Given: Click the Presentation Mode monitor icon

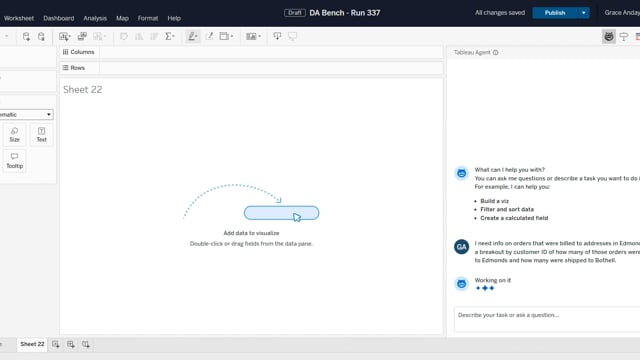Looking at the screenshot, I should tap(293, 36).
